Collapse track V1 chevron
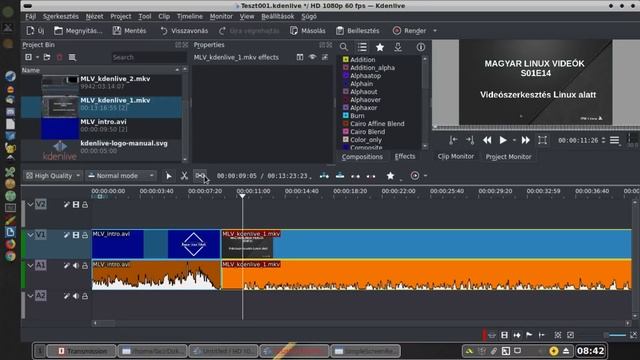640x360 pixels. tap(30, 235)
